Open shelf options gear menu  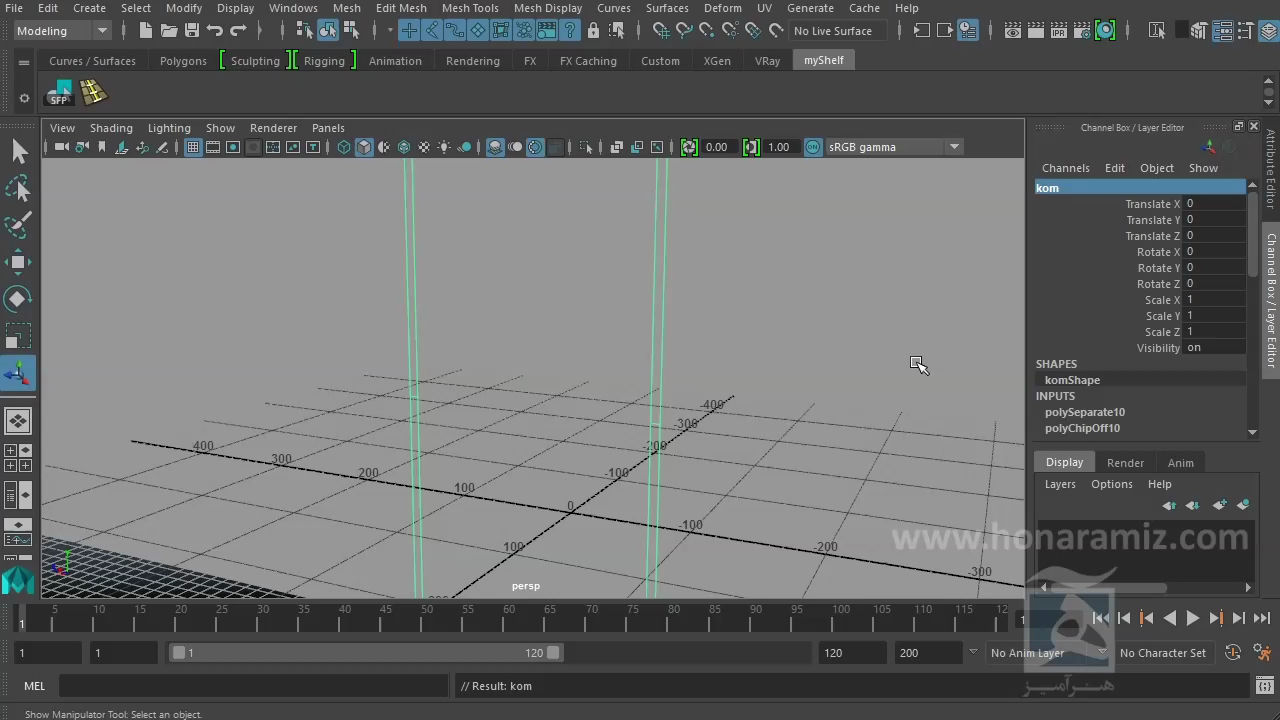click(x=24, y=98)
